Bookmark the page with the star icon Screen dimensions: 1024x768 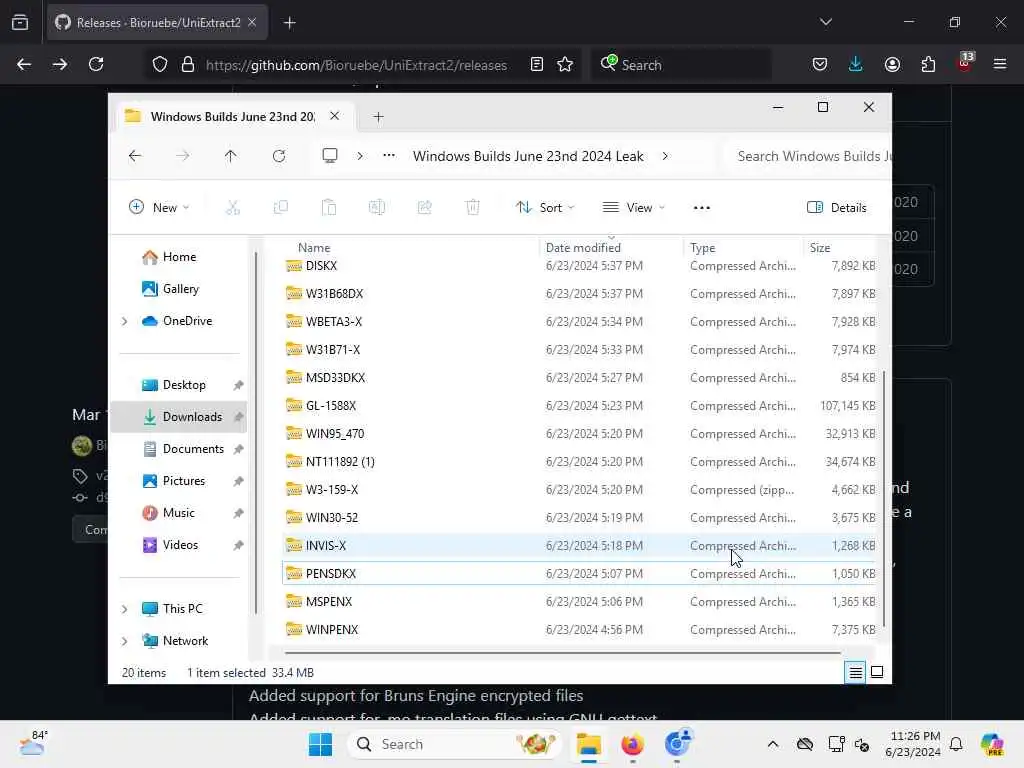click(566, 65)
